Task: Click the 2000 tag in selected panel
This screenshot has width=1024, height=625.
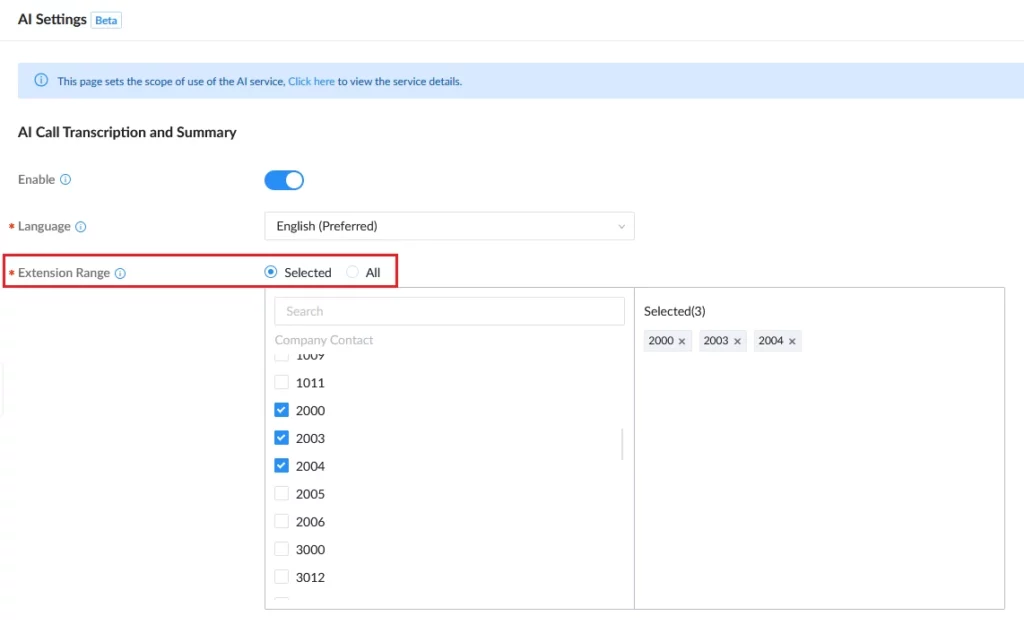Action: [667, 341]
